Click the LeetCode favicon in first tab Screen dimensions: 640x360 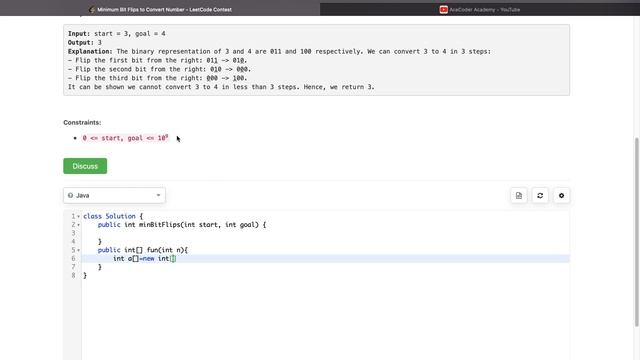[92, 9]
